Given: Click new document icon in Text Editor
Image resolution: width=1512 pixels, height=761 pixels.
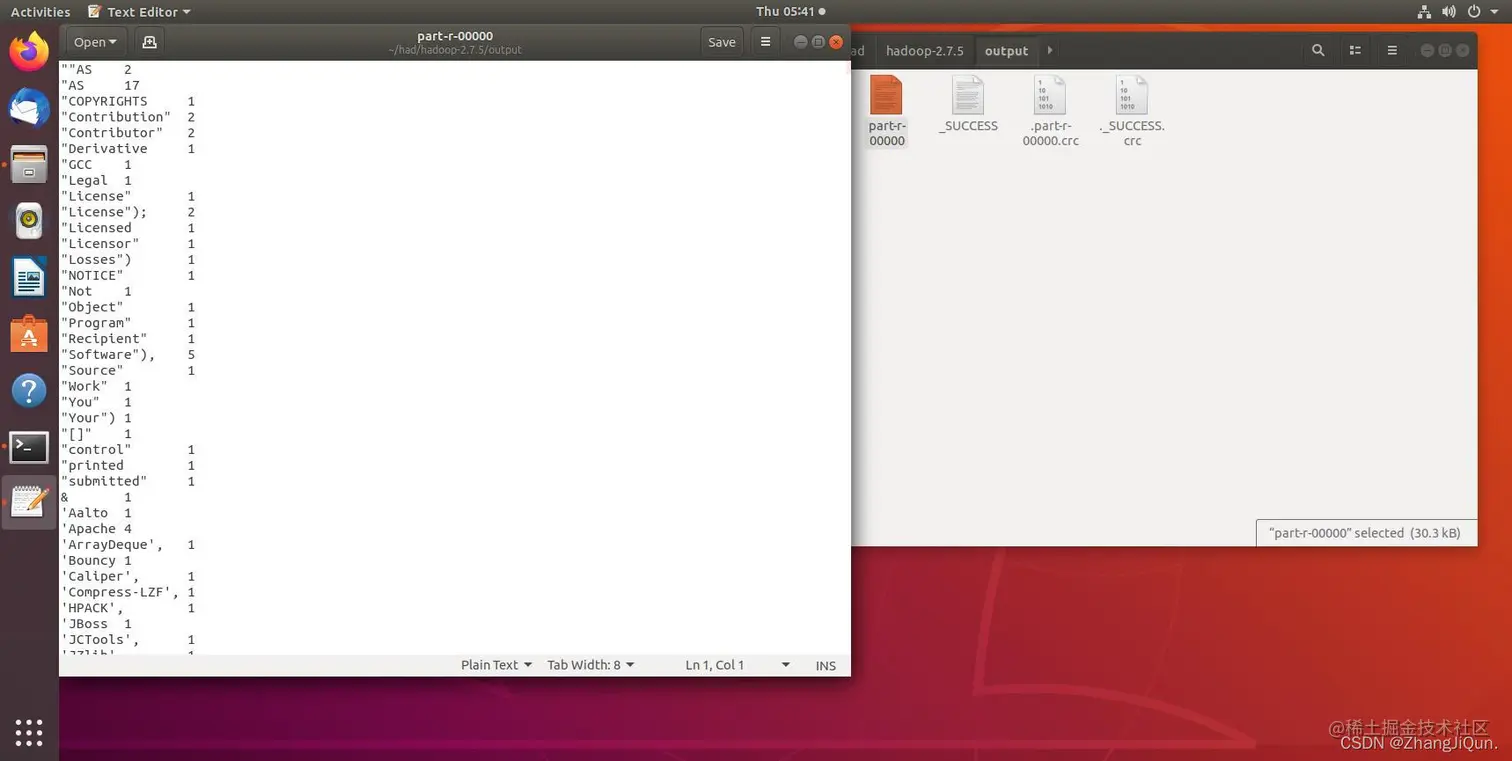Looking at the screenshot, I should [x=149, y=42].
